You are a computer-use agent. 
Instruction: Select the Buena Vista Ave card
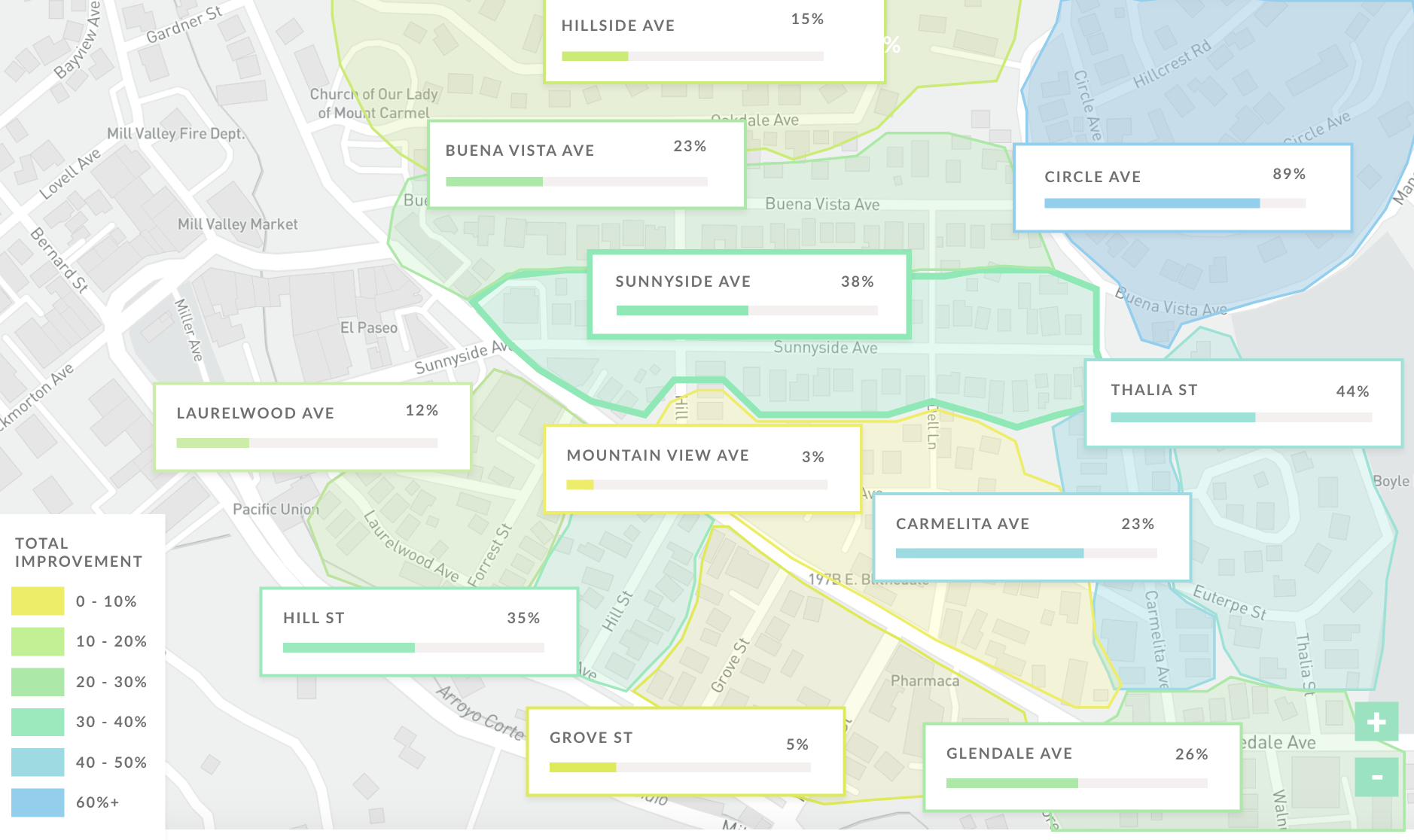click(586, 164)
